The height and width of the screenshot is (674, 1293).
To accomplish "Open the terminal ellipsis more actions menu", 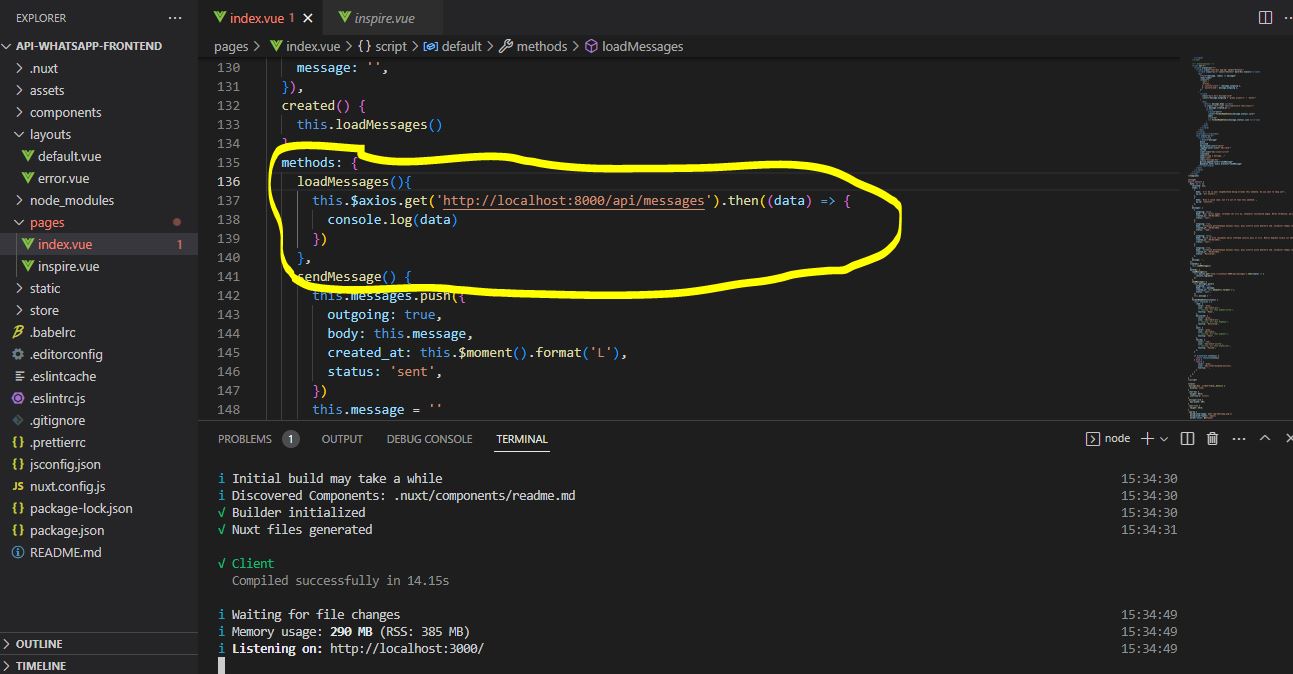I will click(1237, 438).
